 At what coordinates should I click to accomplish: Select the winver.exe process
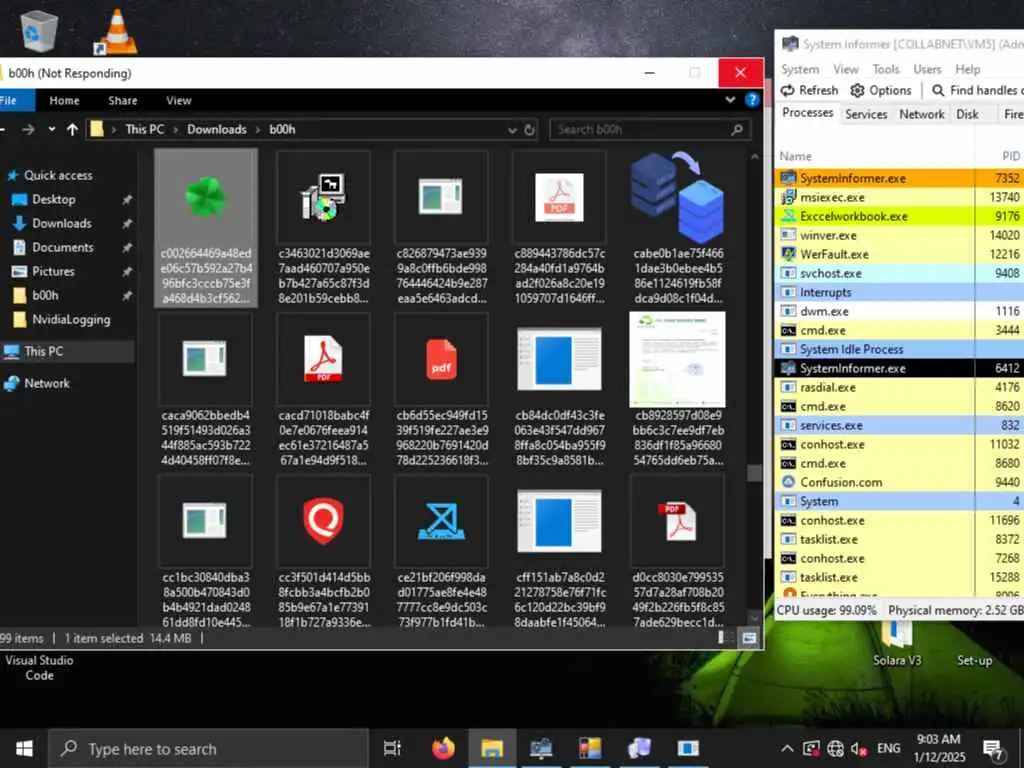900,235
